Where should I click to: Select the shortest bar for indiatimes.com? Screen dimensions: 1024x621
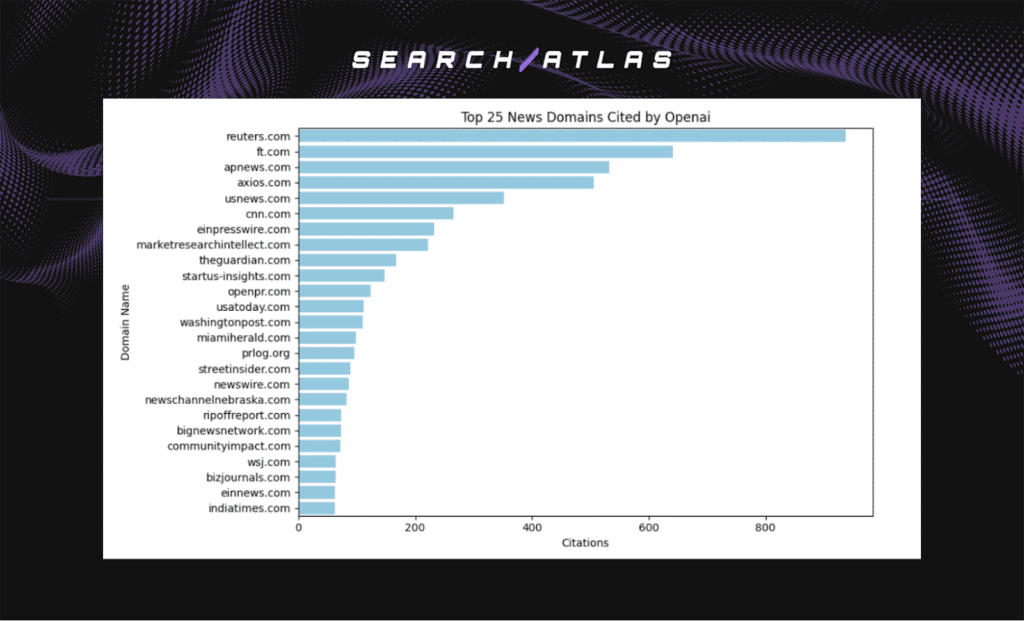coord(315,507)
